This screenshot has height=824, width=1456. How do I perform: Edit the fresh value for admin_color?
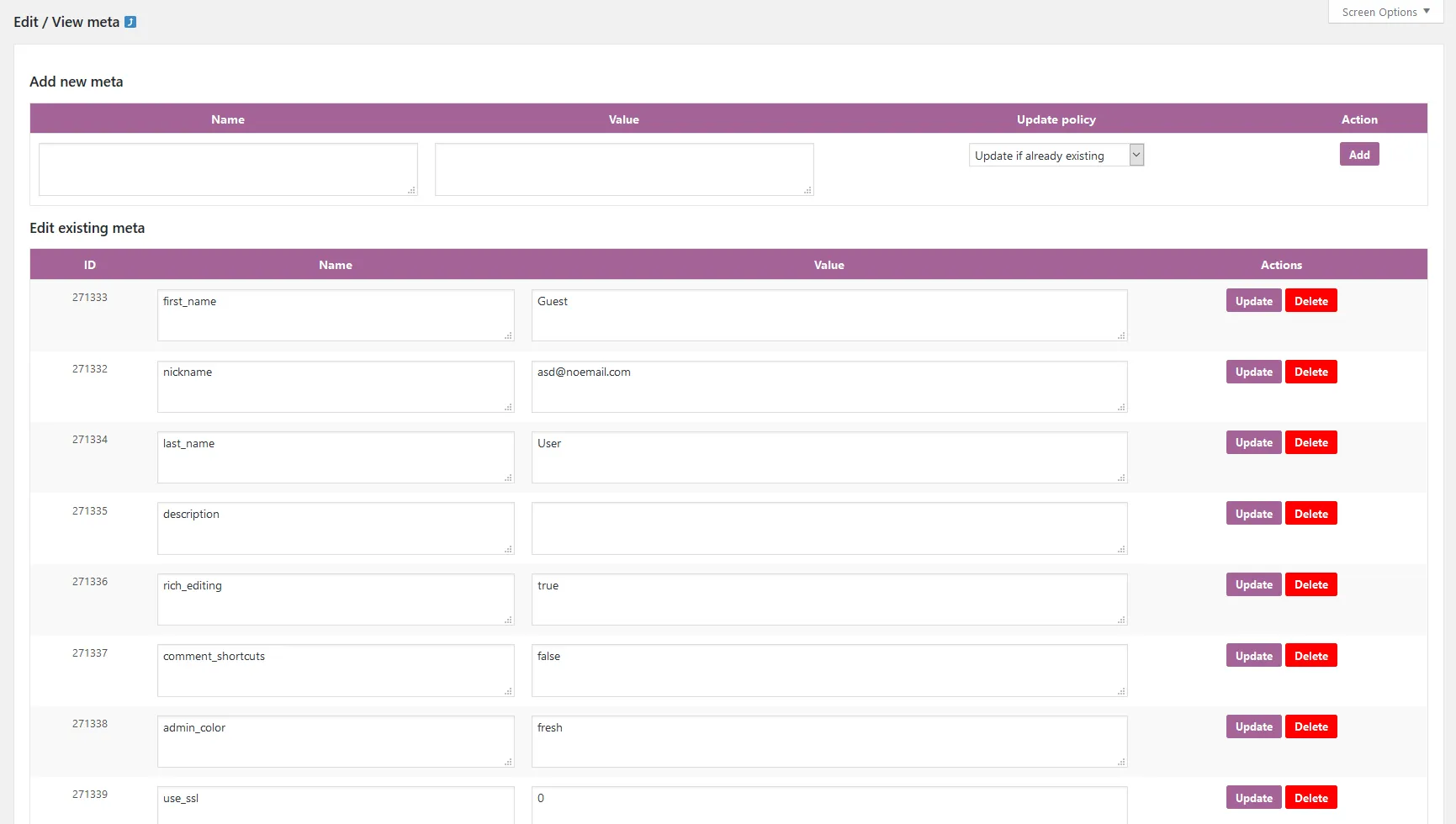pos(829,742)
